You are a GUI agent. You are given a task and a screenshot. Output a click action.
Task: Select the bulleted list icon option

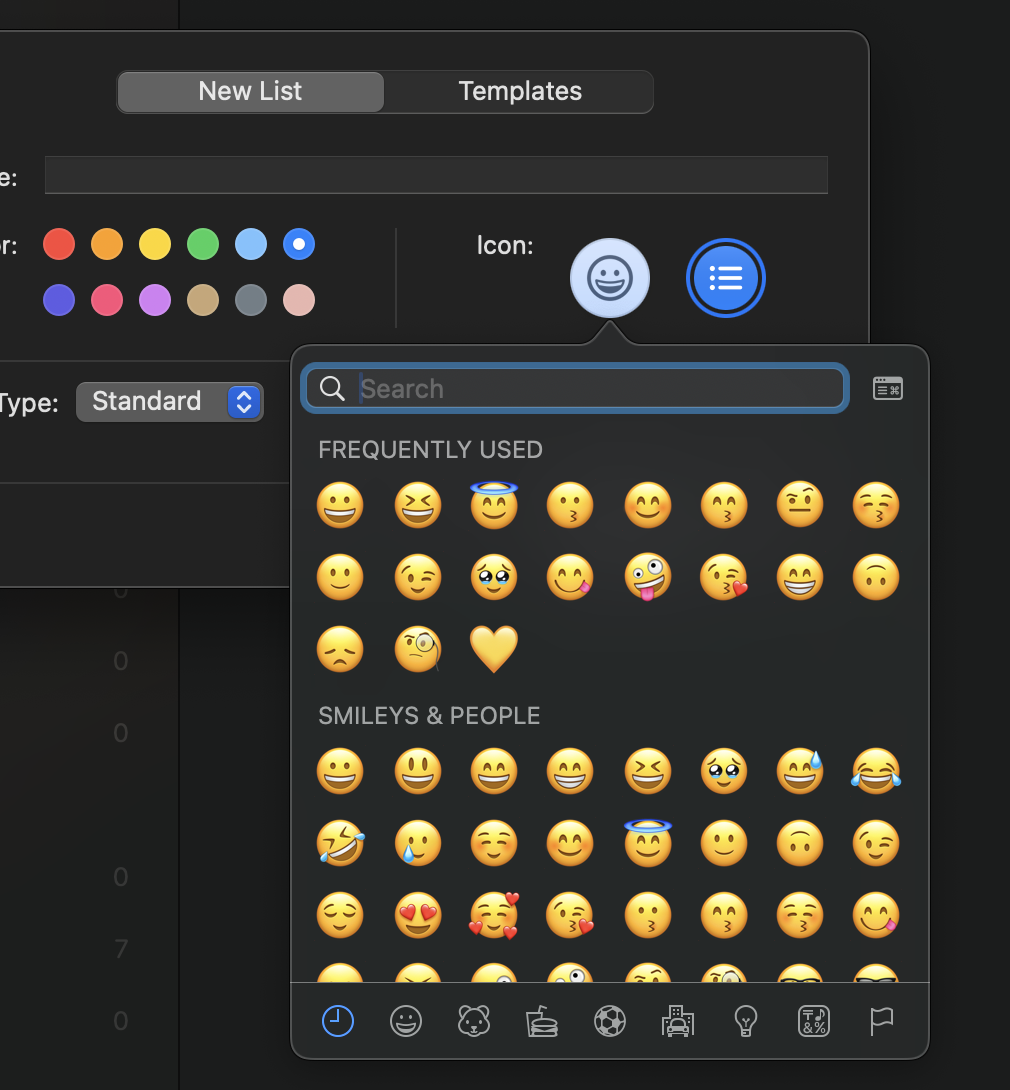tap(725, 278)
